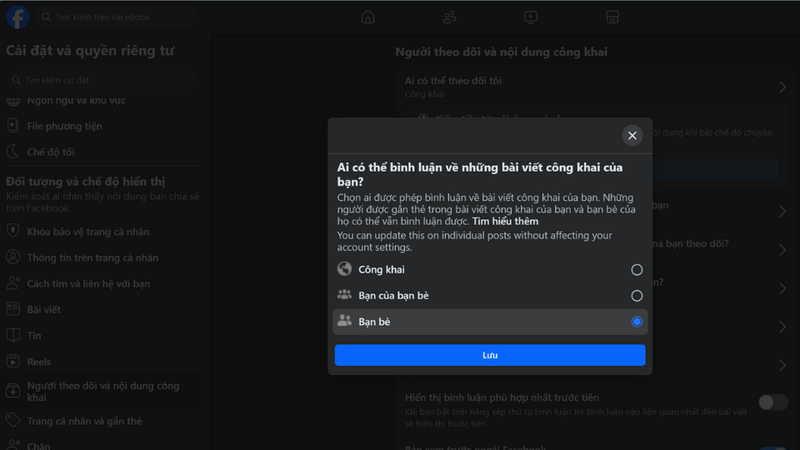Open the Tìm hiểu thêm link
The height and width of the screenshot is (450, 800).
click(x=505, y=221)
